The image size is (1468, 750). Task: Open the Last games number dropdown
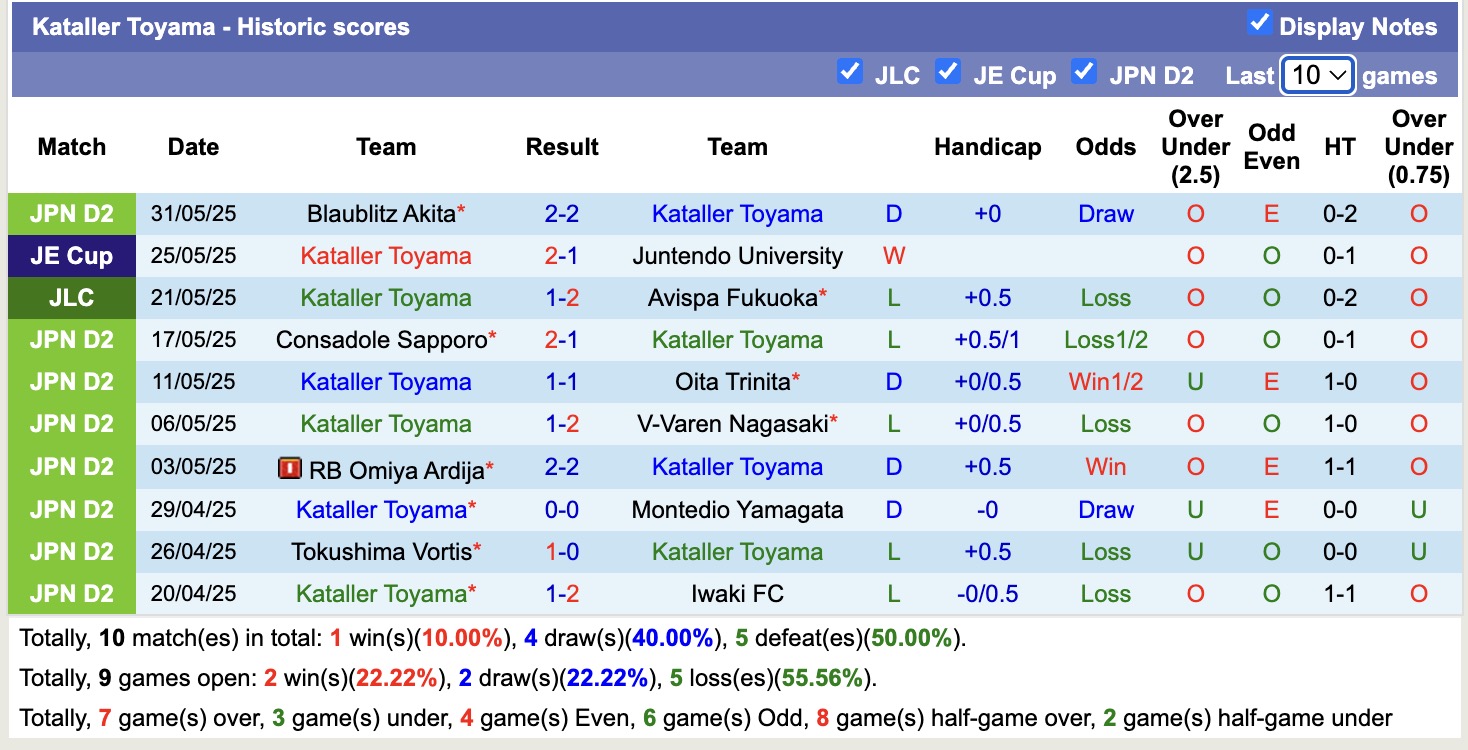[1318, 74]
